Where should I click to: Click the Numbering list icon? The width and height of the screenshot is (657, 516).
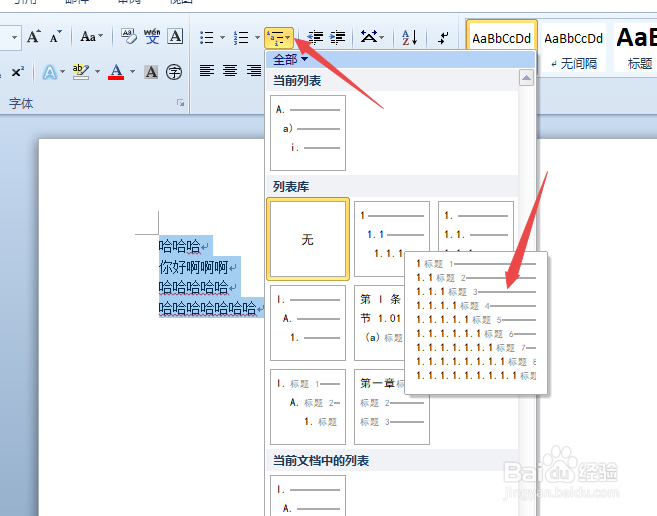[241, 38]
